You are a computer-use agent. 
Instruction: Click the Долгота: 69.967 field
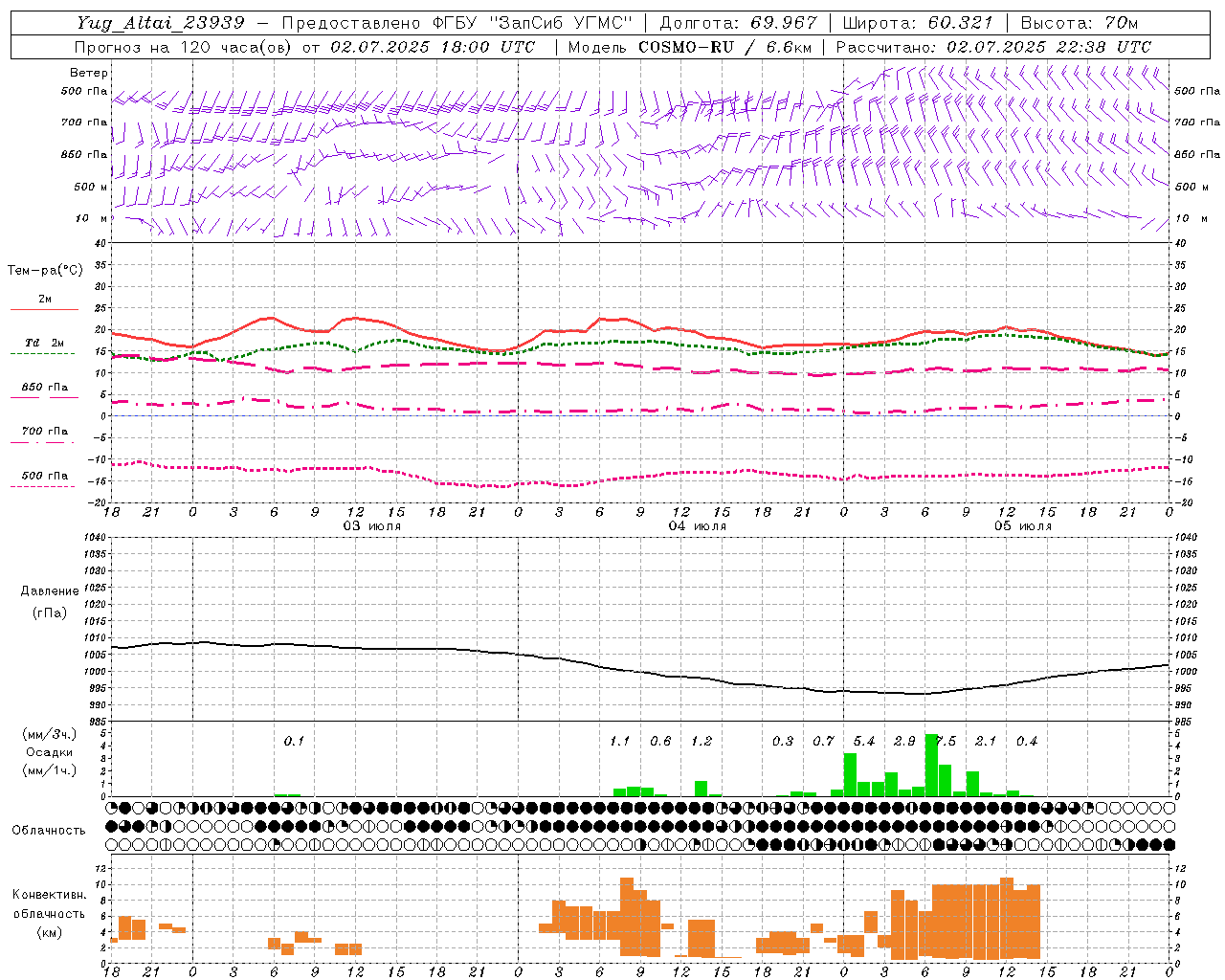point(738,22)
